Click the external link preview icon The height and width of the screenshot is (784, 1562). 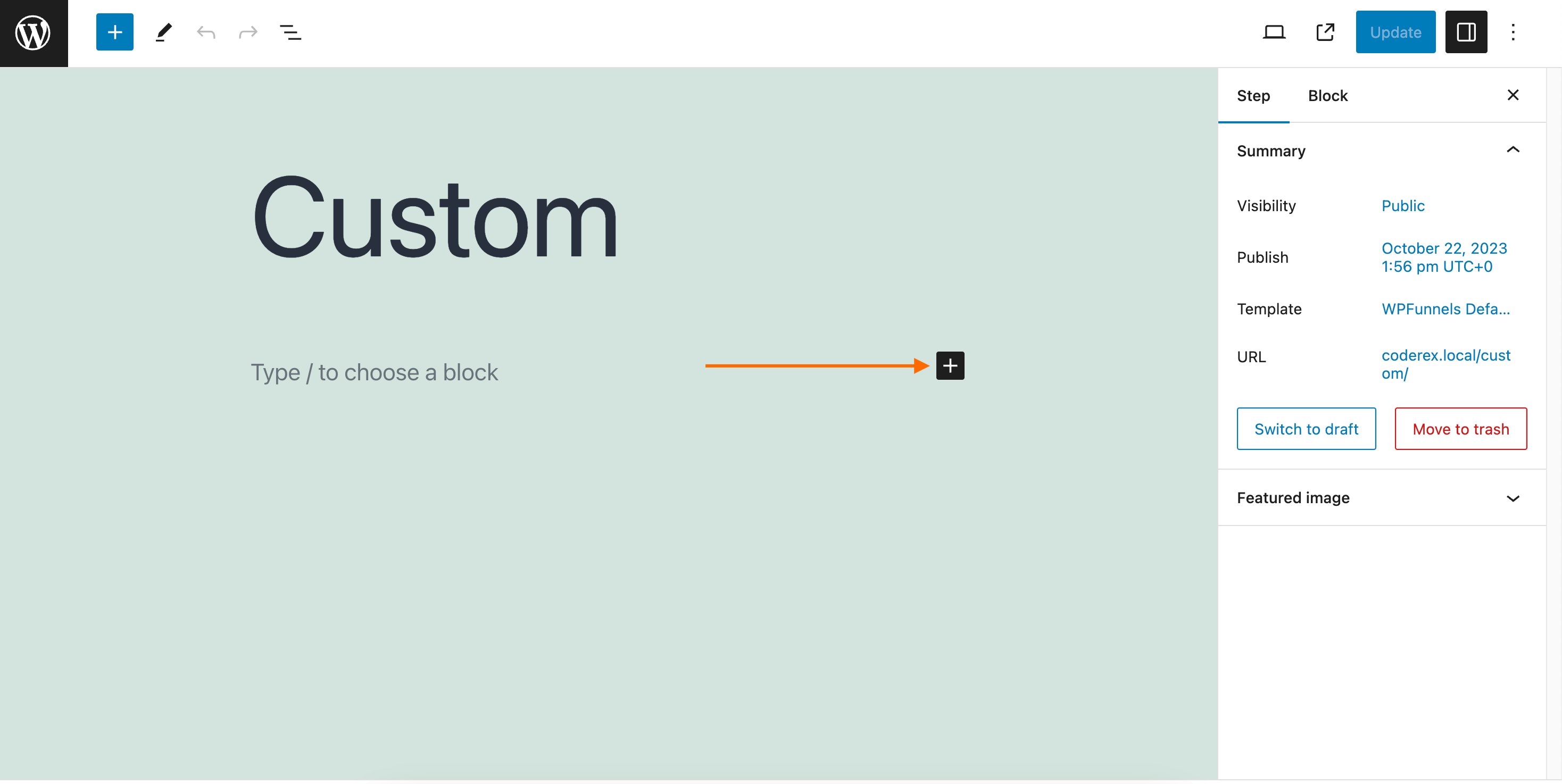pyautogui.click(x=1326, y=32)
